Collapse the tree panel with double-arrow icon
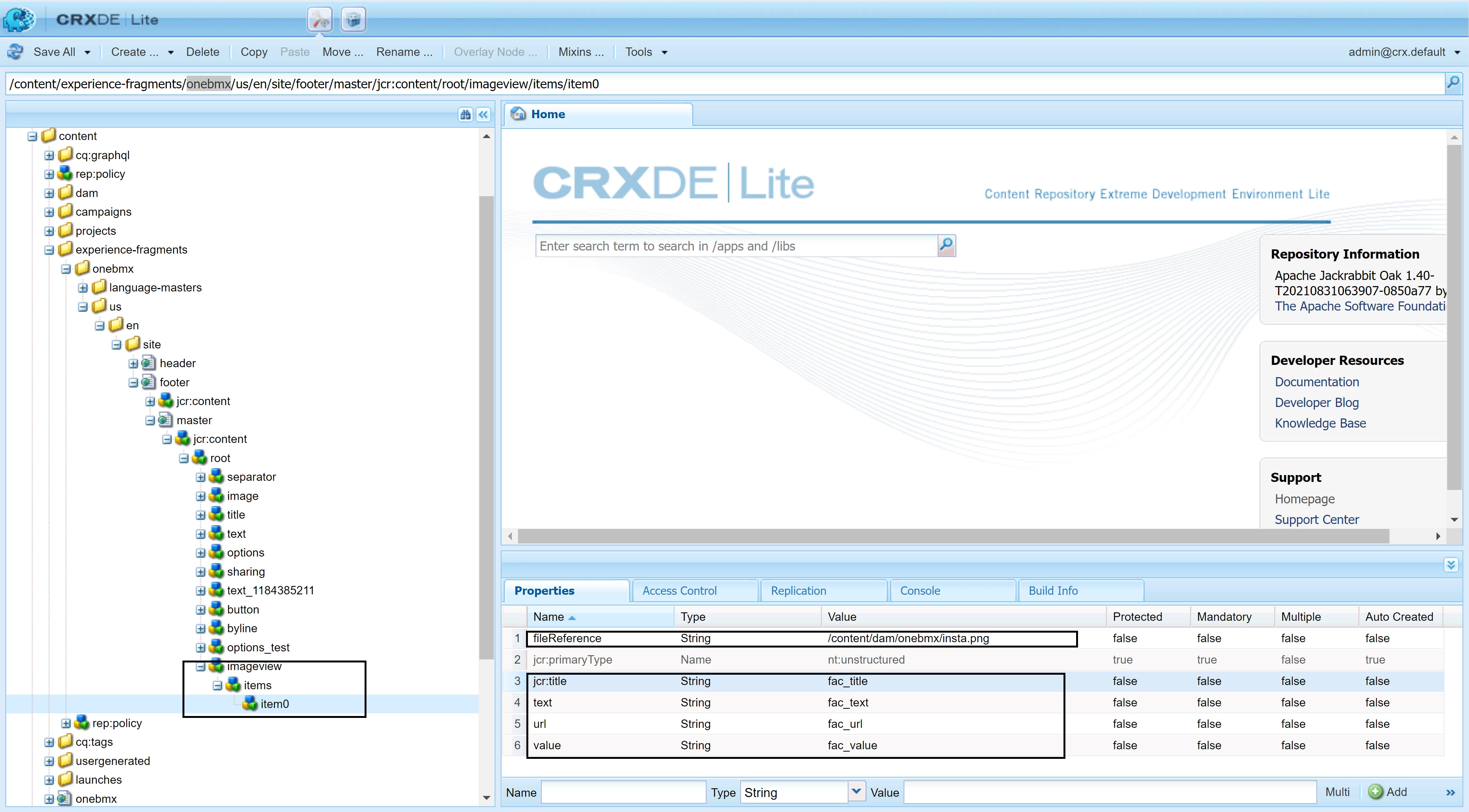1469x812 pixels. click(484, 115)
